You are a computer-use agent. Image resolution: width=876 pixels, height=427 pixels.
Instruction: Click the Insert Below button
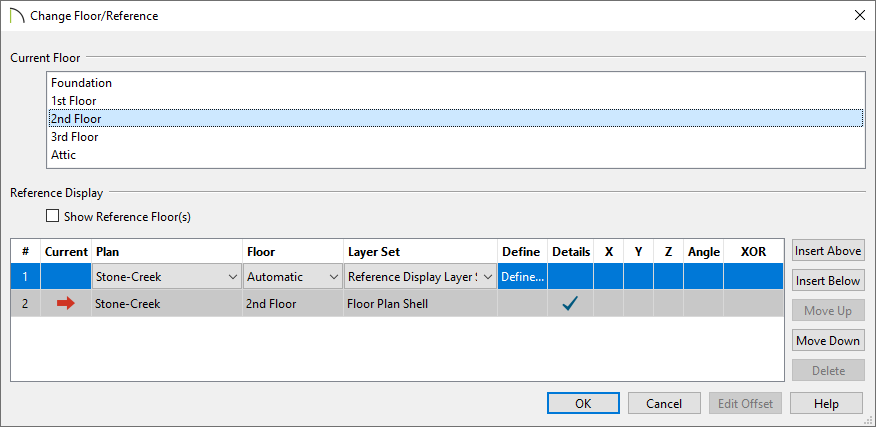click(828, 281)
